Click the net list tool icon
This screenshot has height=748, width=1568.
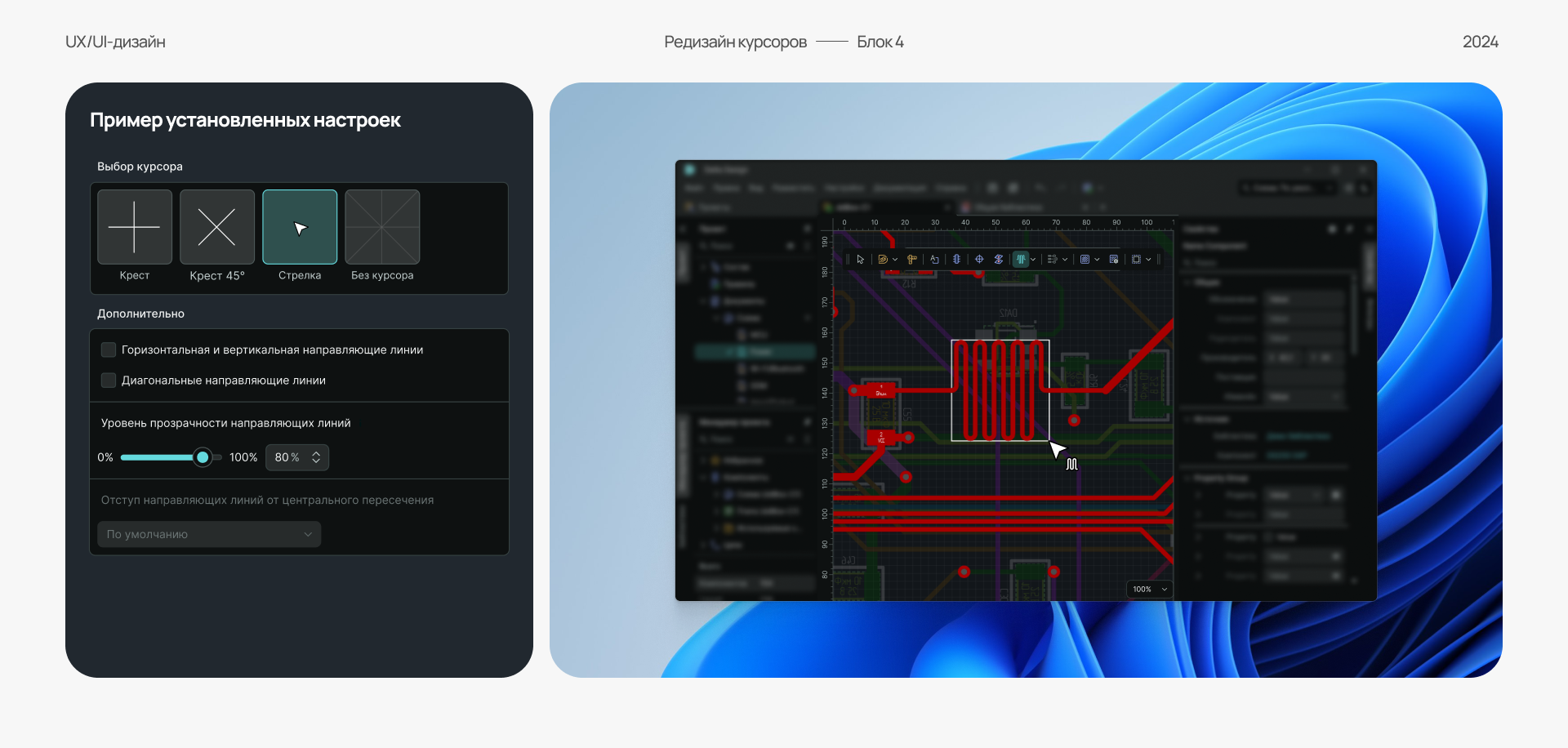coord(1052,259)
